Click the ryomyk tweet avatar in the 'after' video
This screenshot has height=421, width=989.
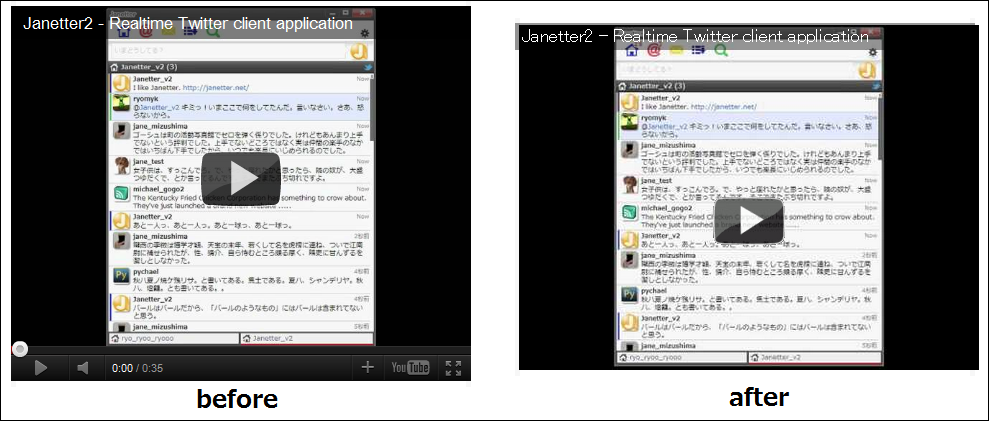pos(629,122)
